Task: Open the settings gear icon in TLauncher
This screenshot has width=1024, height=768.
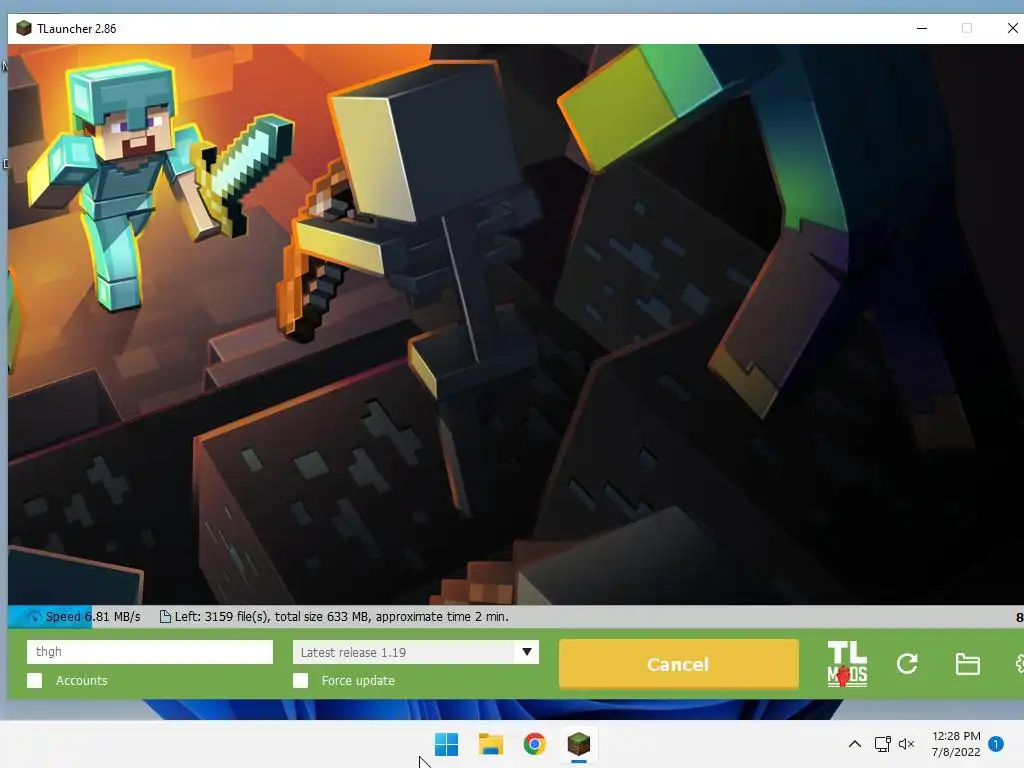Action: click(1019, 664)
